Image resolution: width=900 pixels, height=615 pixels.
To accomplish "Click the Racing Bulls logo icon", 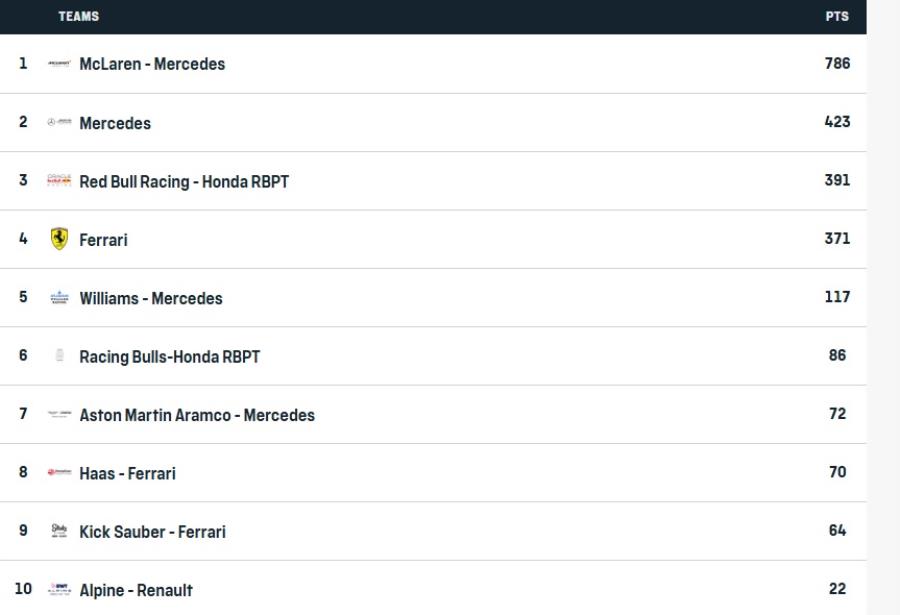I will pyautogui.click(x=59, y=356).
